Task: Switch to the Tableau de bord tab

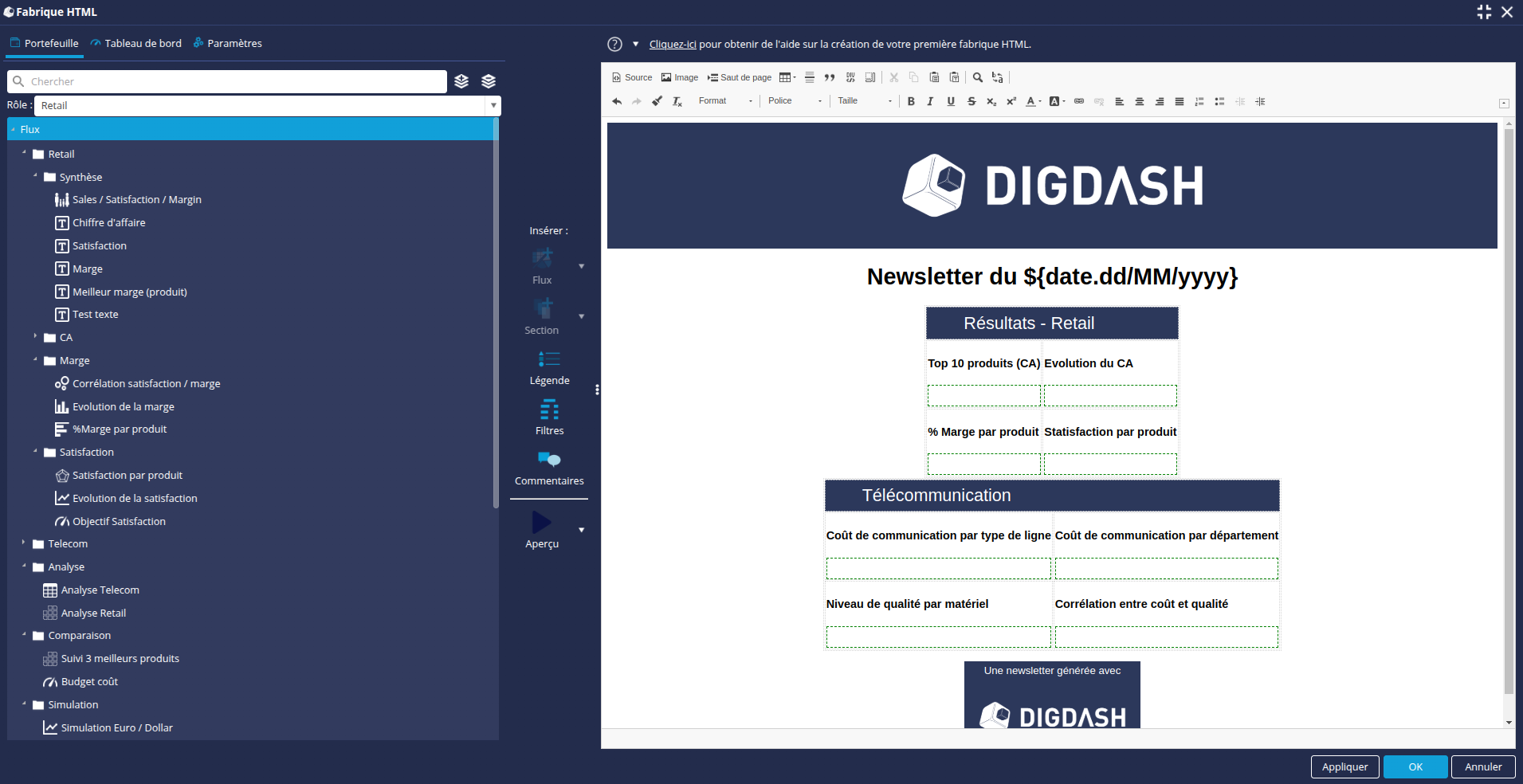Action: [x=136, y=43]
